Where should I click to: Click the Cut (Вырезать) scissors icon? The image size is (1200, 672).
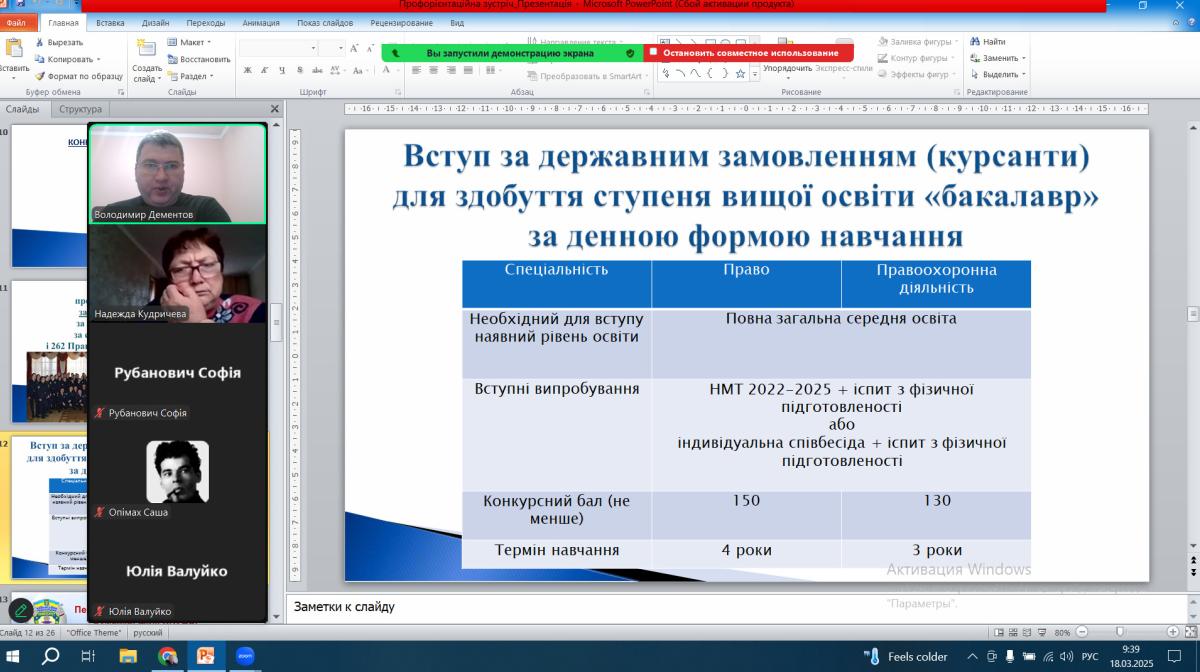[x=40, y=43]
